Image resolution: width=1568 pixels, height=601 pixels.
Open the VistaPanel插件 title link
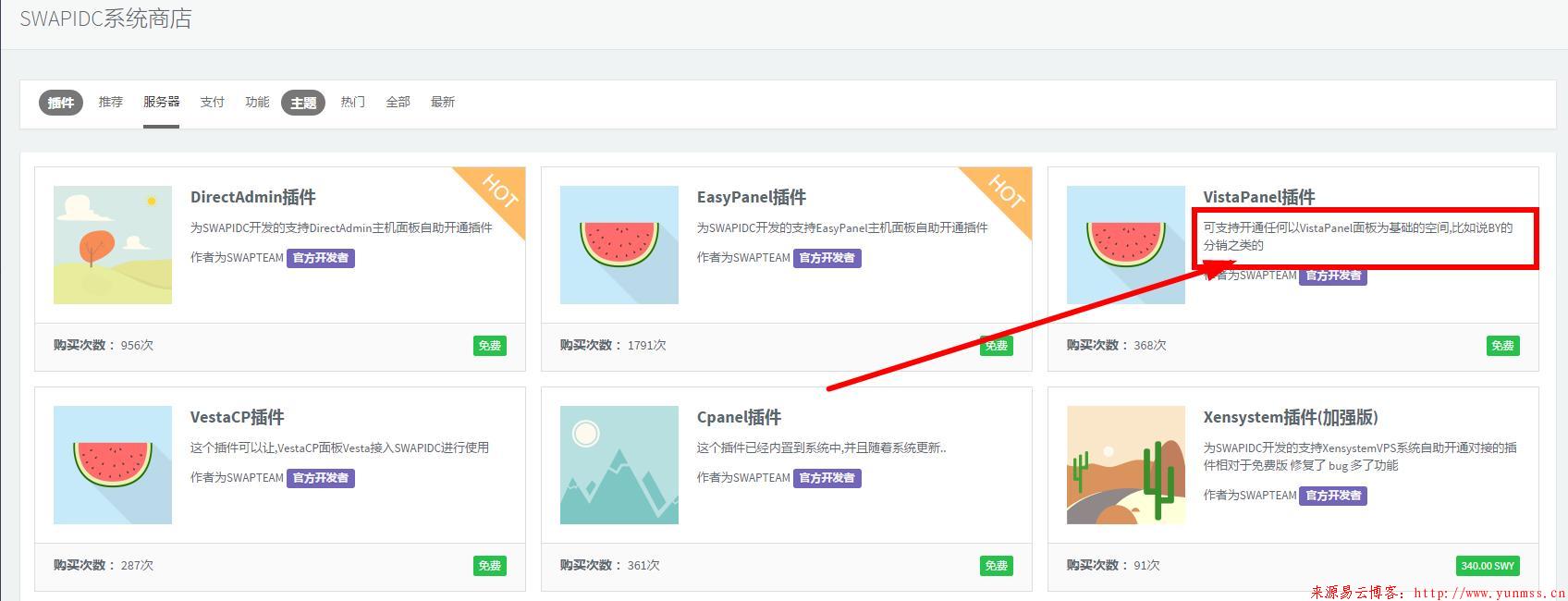(1259, 197)
